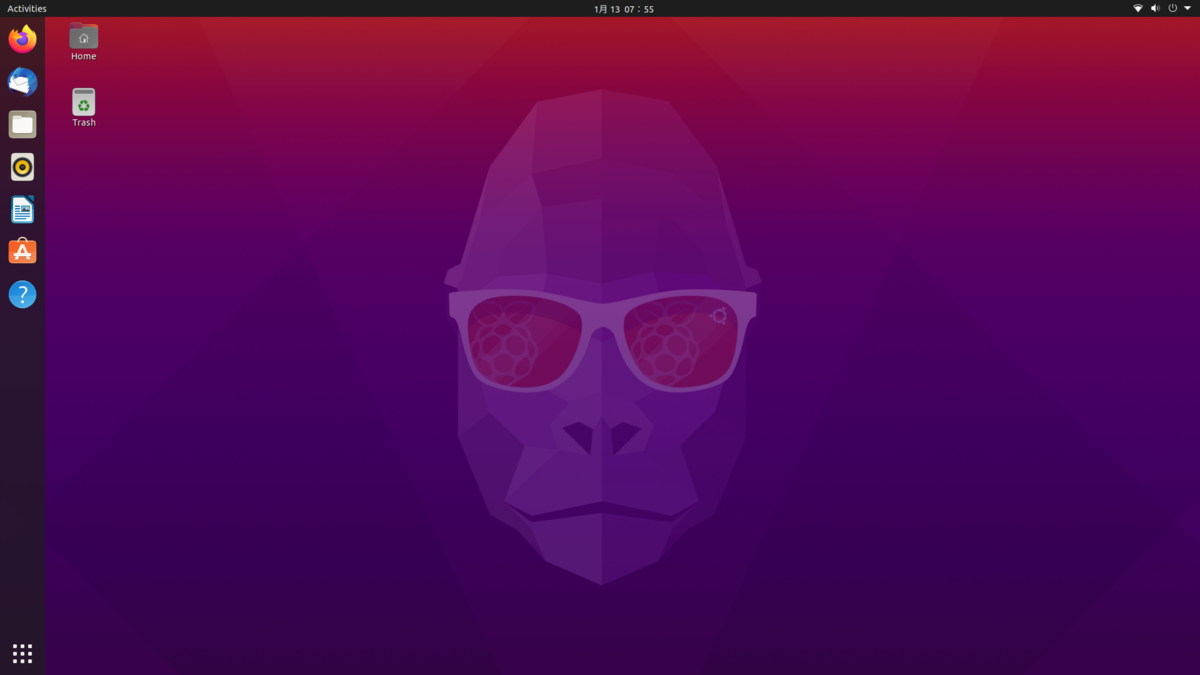Click the "Trash" label under its icon
The width and height of the screenshot is (1200, 675).
[83, 122]
